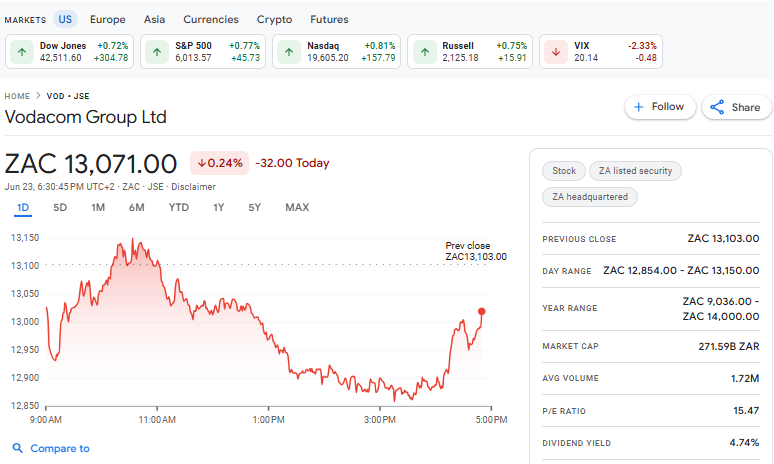
Task: Open the S&P 500 index card
Action: 203,51
